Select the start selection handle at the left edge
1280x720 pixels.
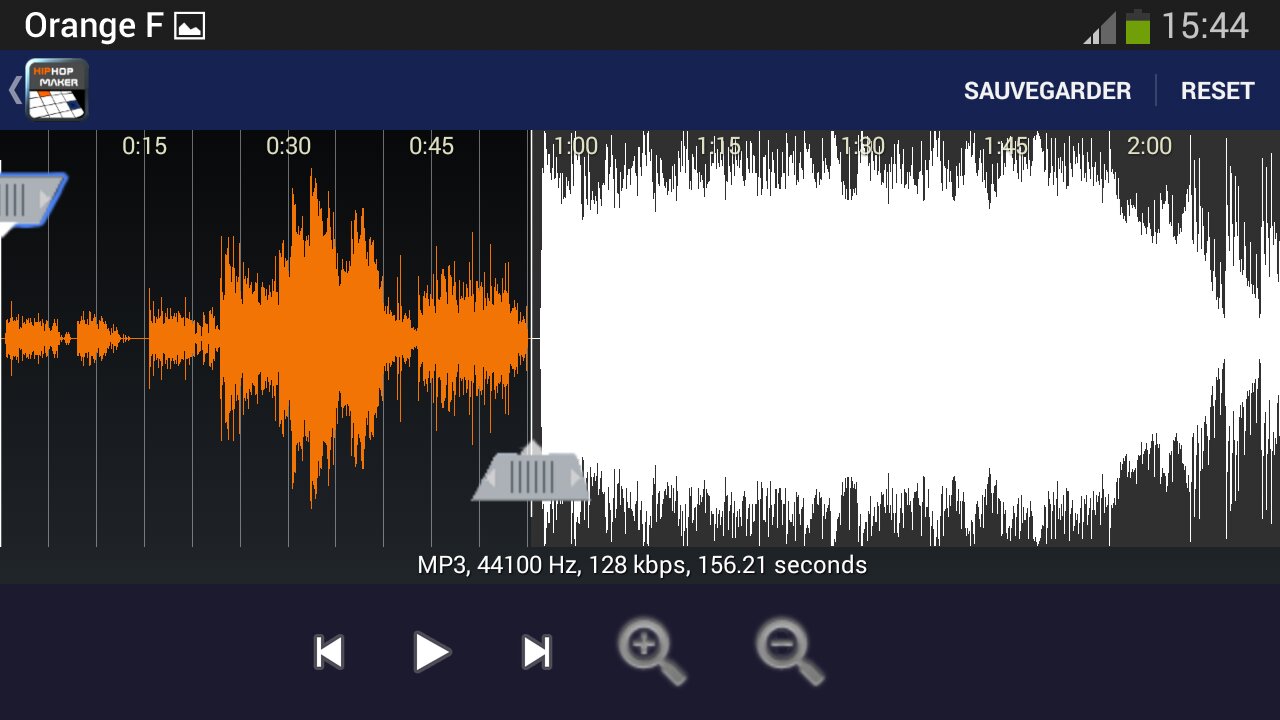pos(26,199)
